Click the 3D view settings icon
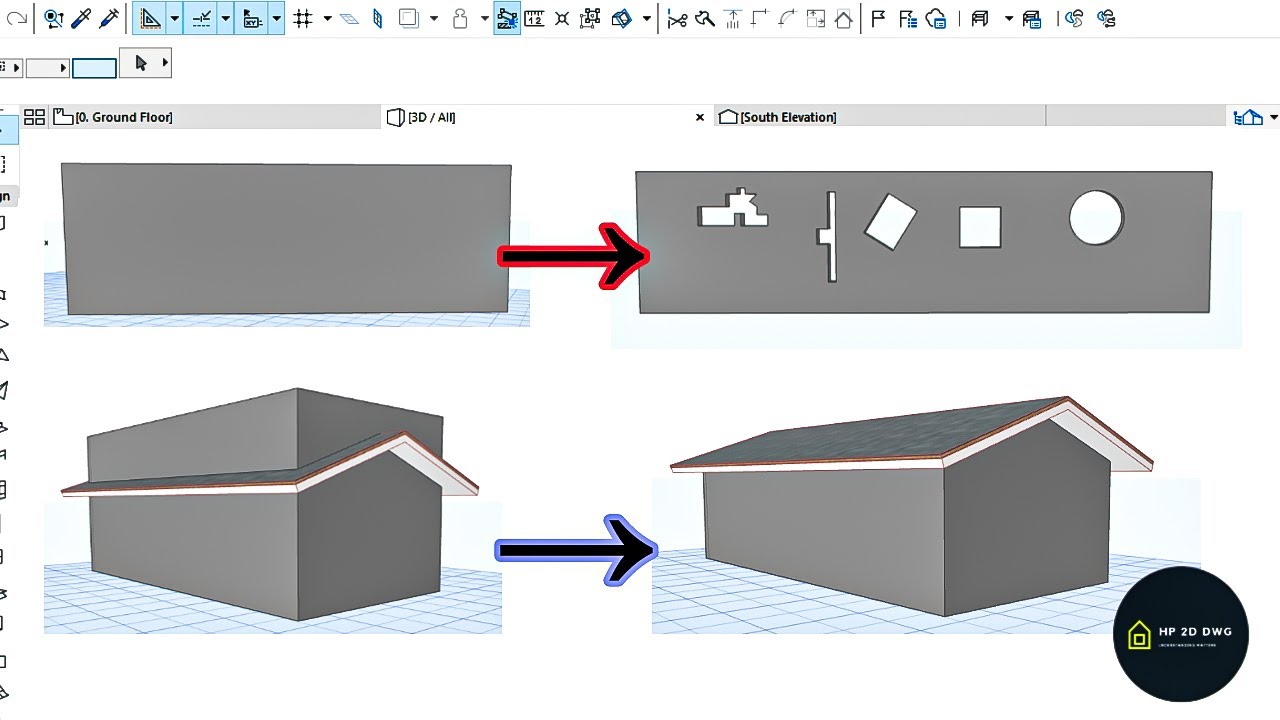 point(1032,18)
